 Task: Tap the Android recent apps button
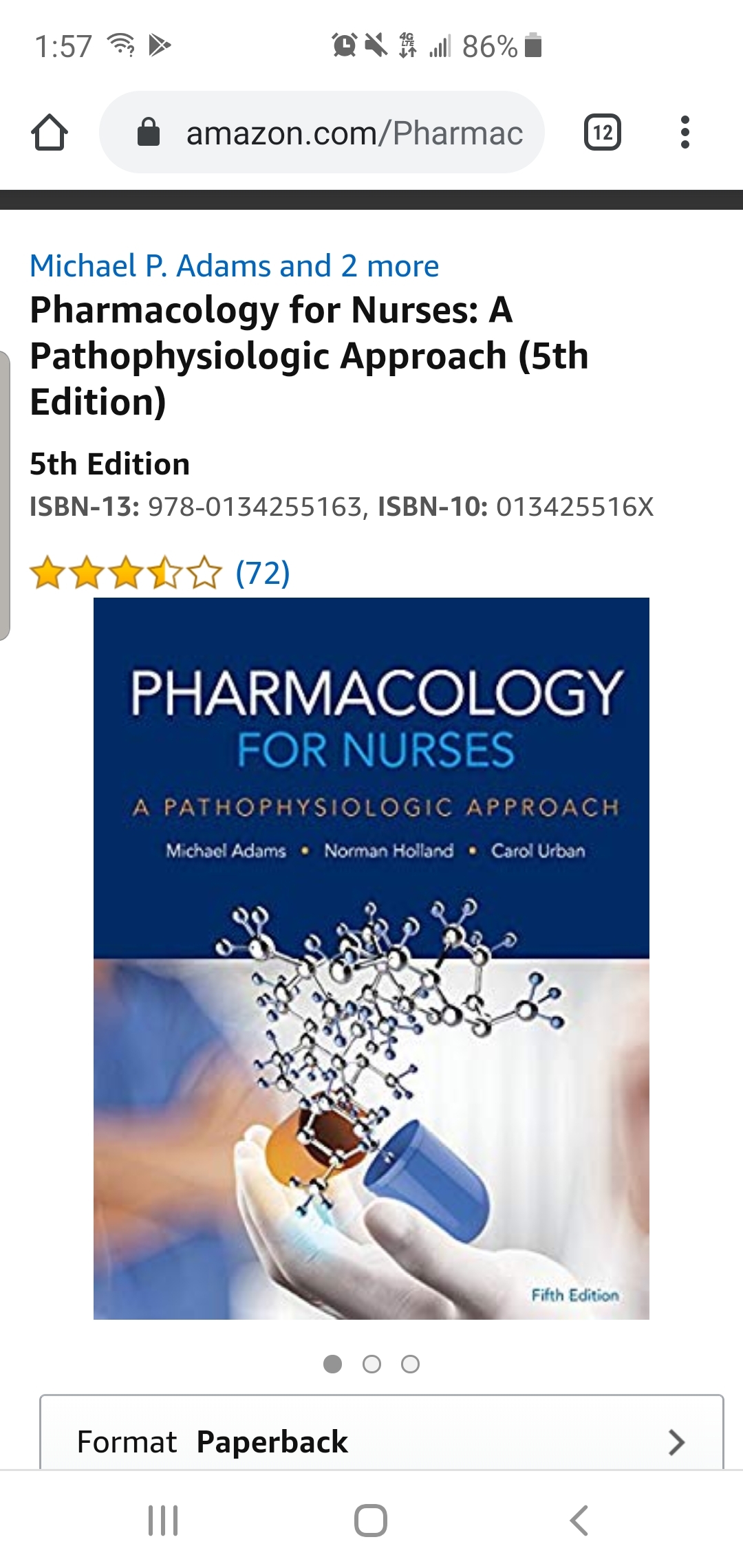pos(164,1520)
